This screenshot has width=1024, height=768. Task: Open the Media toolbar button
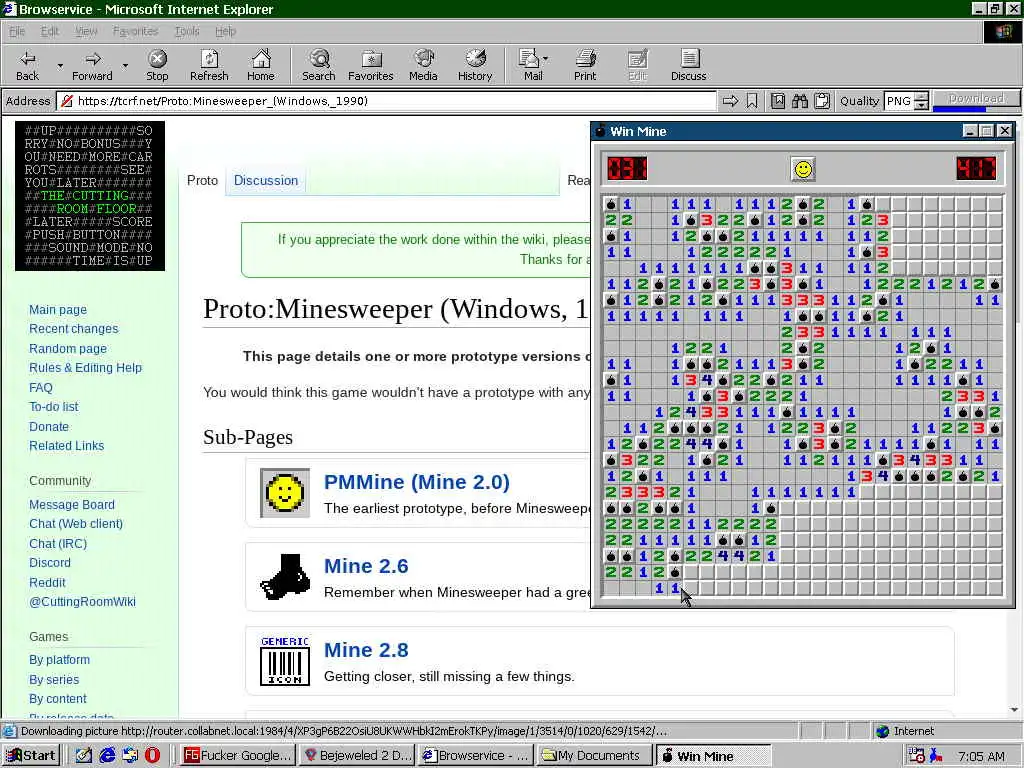click(x=423, y=65)
